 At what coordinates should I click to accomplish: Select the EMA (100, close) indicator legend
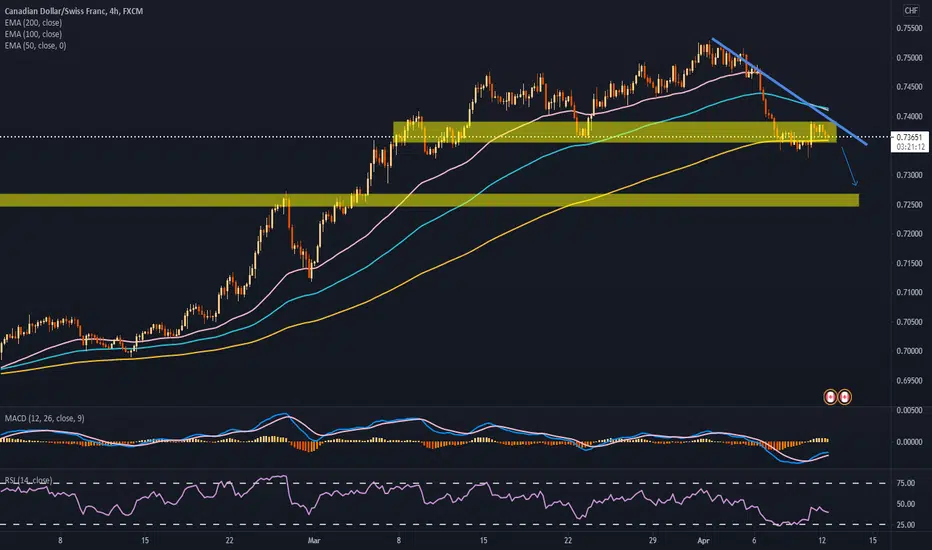(x=33, y=34)
